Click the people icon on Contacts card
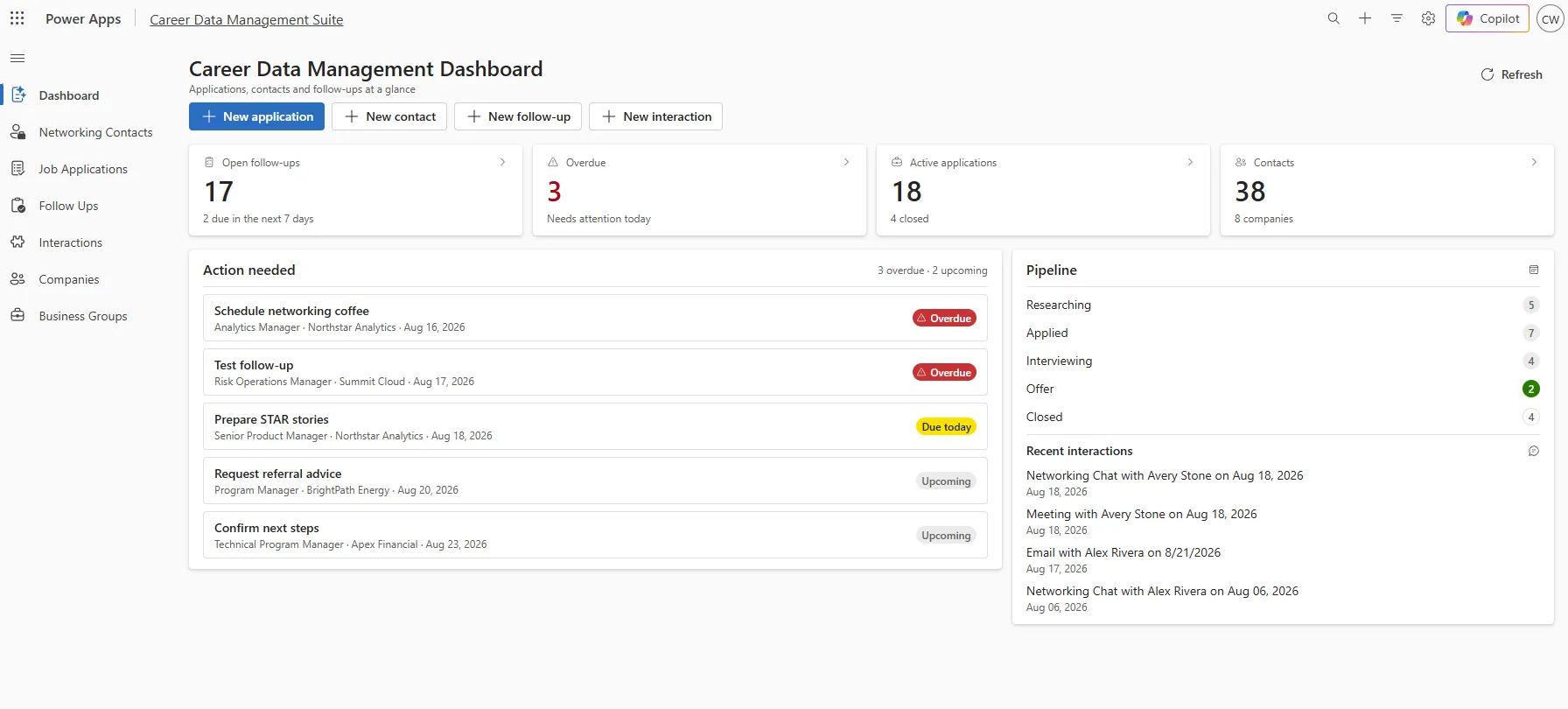The width and height of the screenshot is (1568, 709). tap(1241, 162)
